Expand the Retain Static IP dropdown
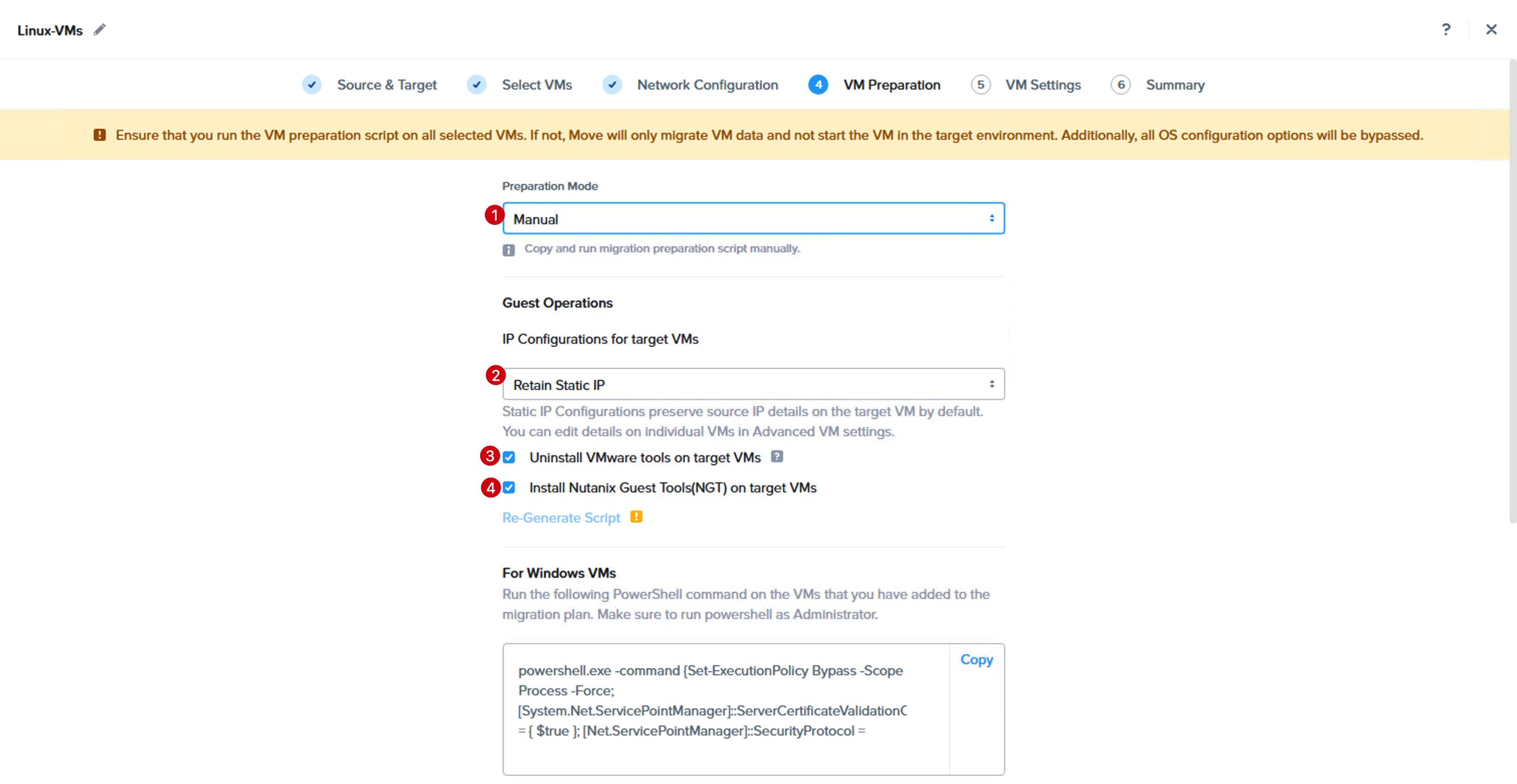The width and height of the screenshot is (1517, 784). pos(753,384)
